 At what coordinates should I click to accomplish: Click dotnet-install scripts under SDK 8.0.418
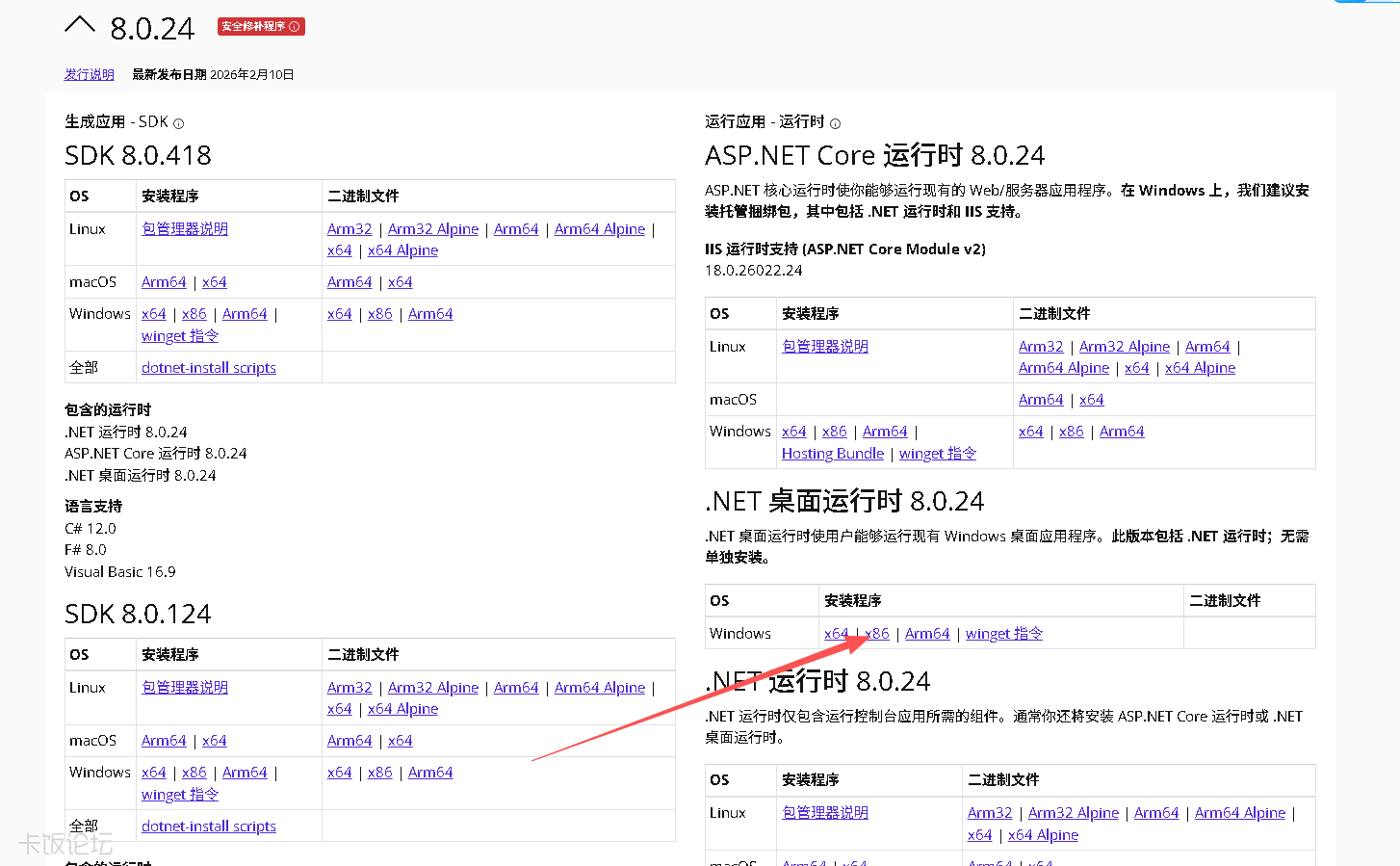pos(208,367)
